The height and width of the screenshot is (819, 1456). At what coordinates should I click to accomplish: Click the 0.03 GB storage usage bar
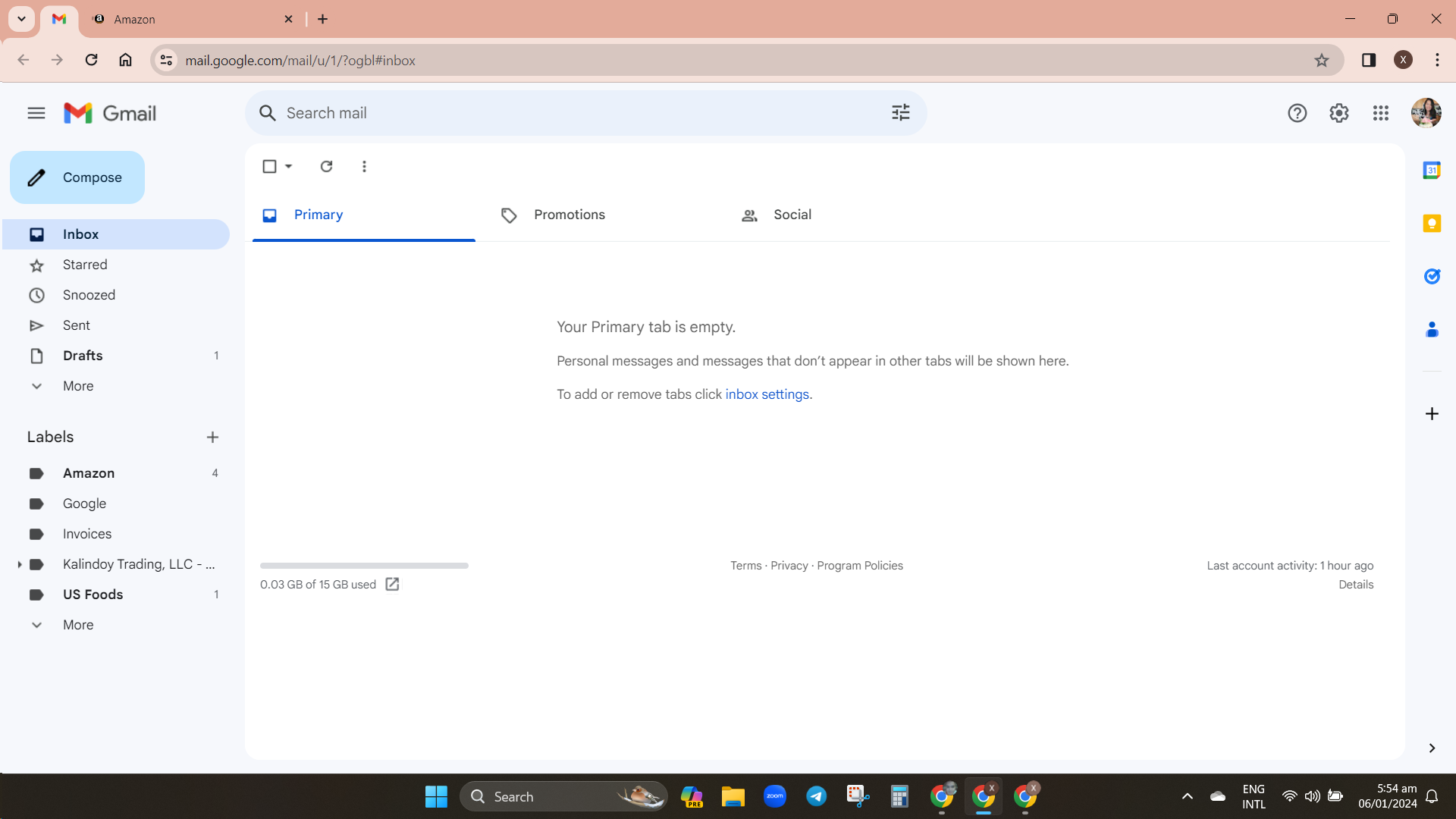(364, 566)
